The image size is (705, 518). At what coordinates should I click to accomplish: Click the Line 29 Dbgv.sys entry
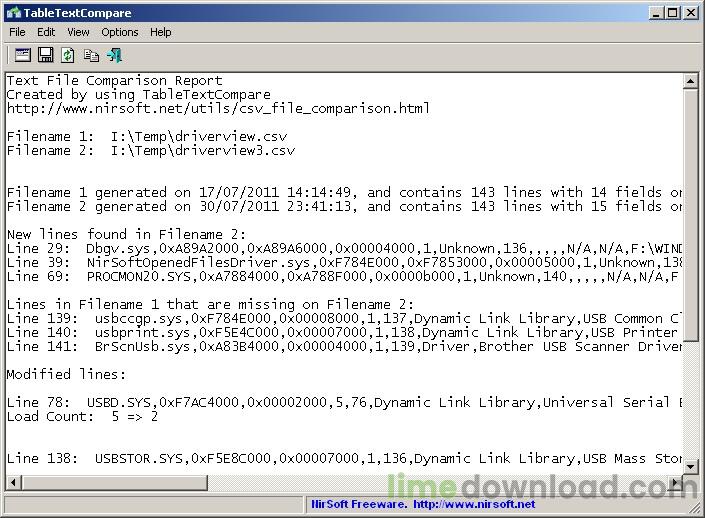(x=344, y=248)
